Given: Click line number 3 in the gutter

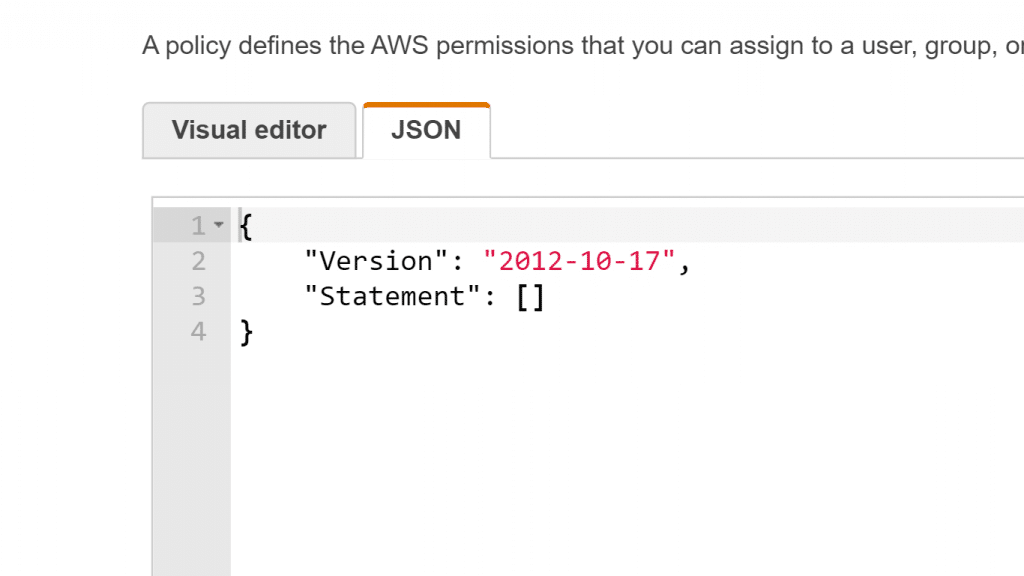Looking at the screenshot, I should pos(197,296).
